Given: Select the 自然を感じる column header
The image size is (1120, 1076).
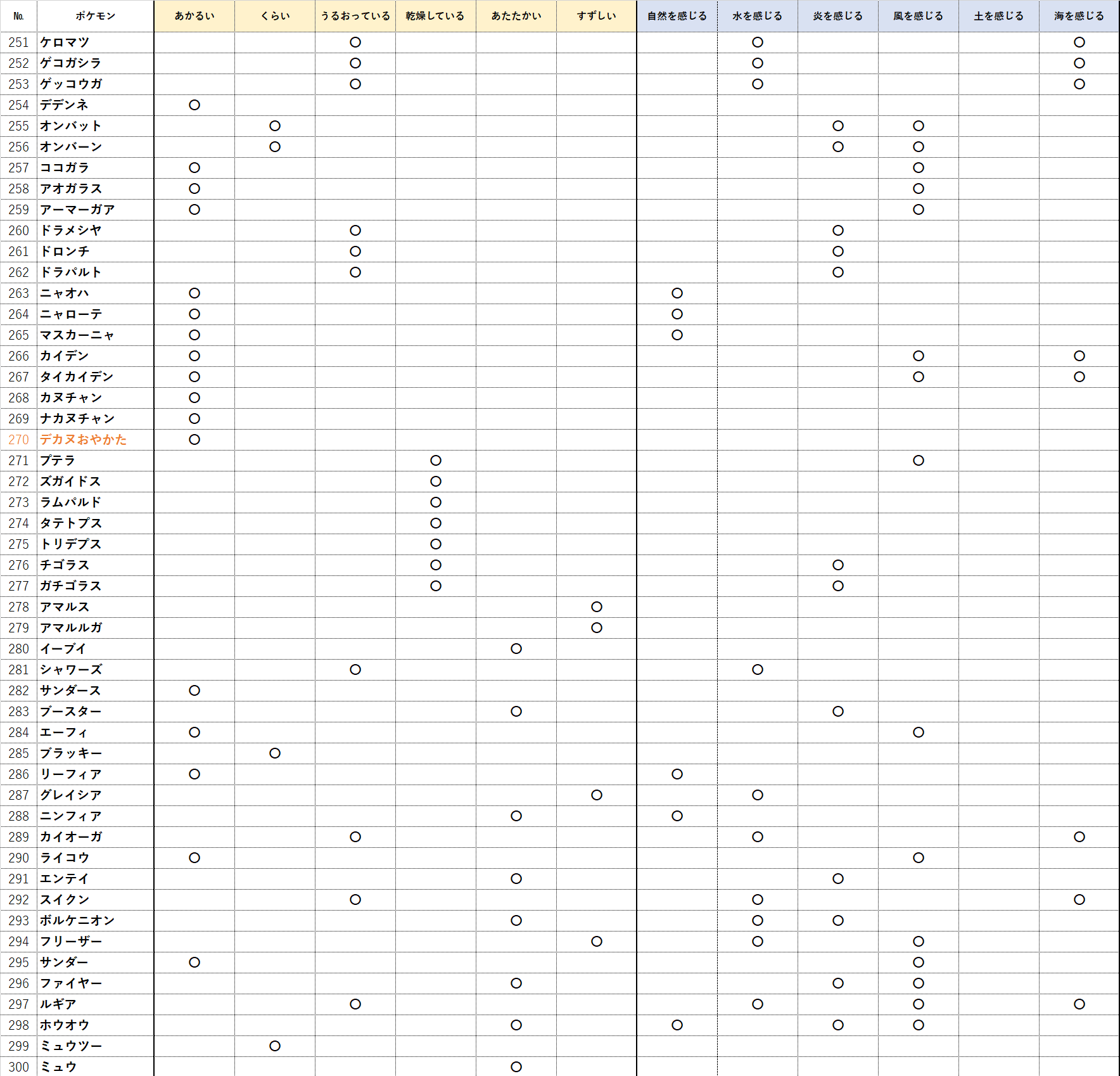Looking at the screenshot, I should click(x=677, y=16).
